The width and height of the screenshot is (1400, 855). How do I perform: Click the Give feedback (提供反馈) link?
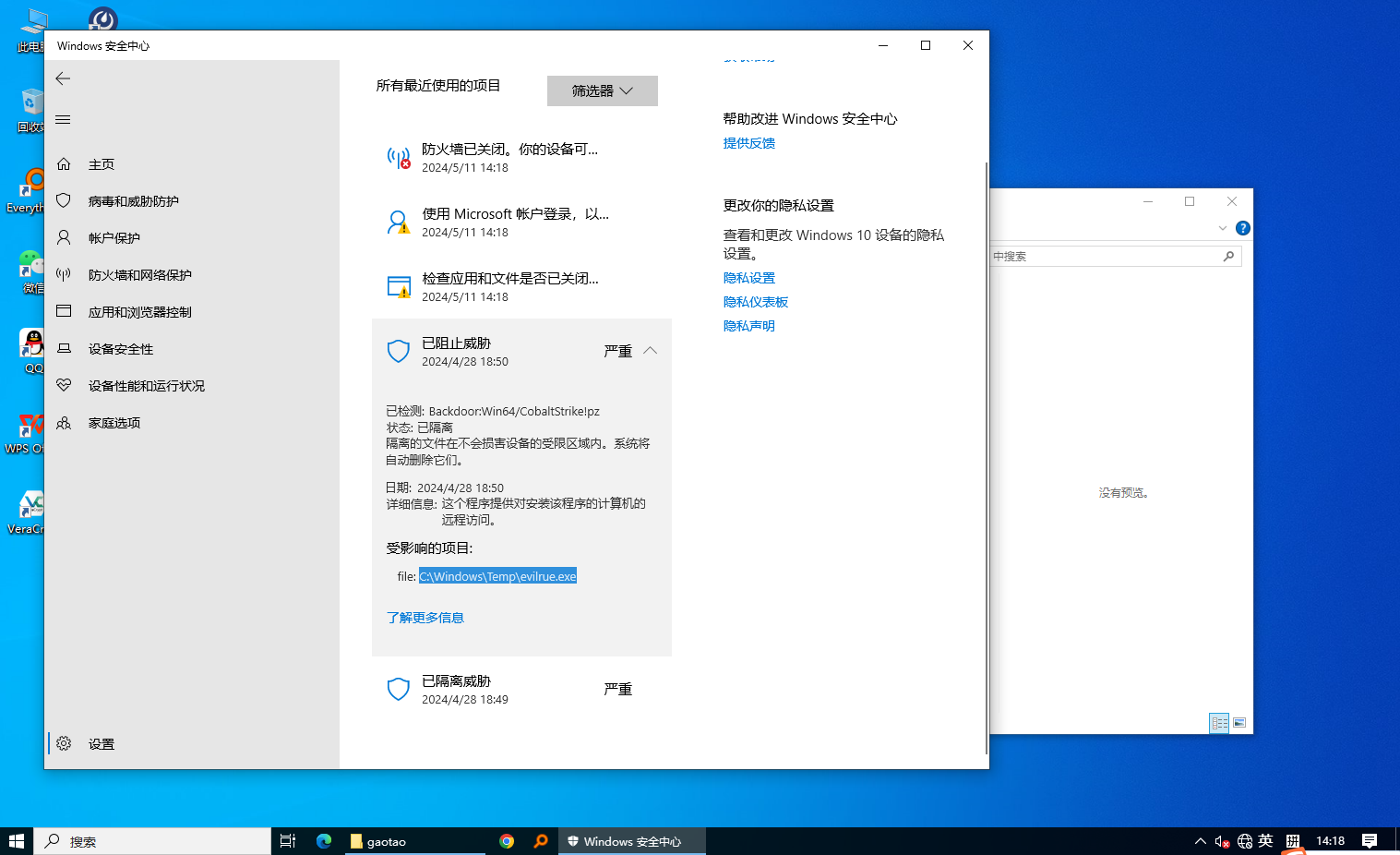coord(748,143)
